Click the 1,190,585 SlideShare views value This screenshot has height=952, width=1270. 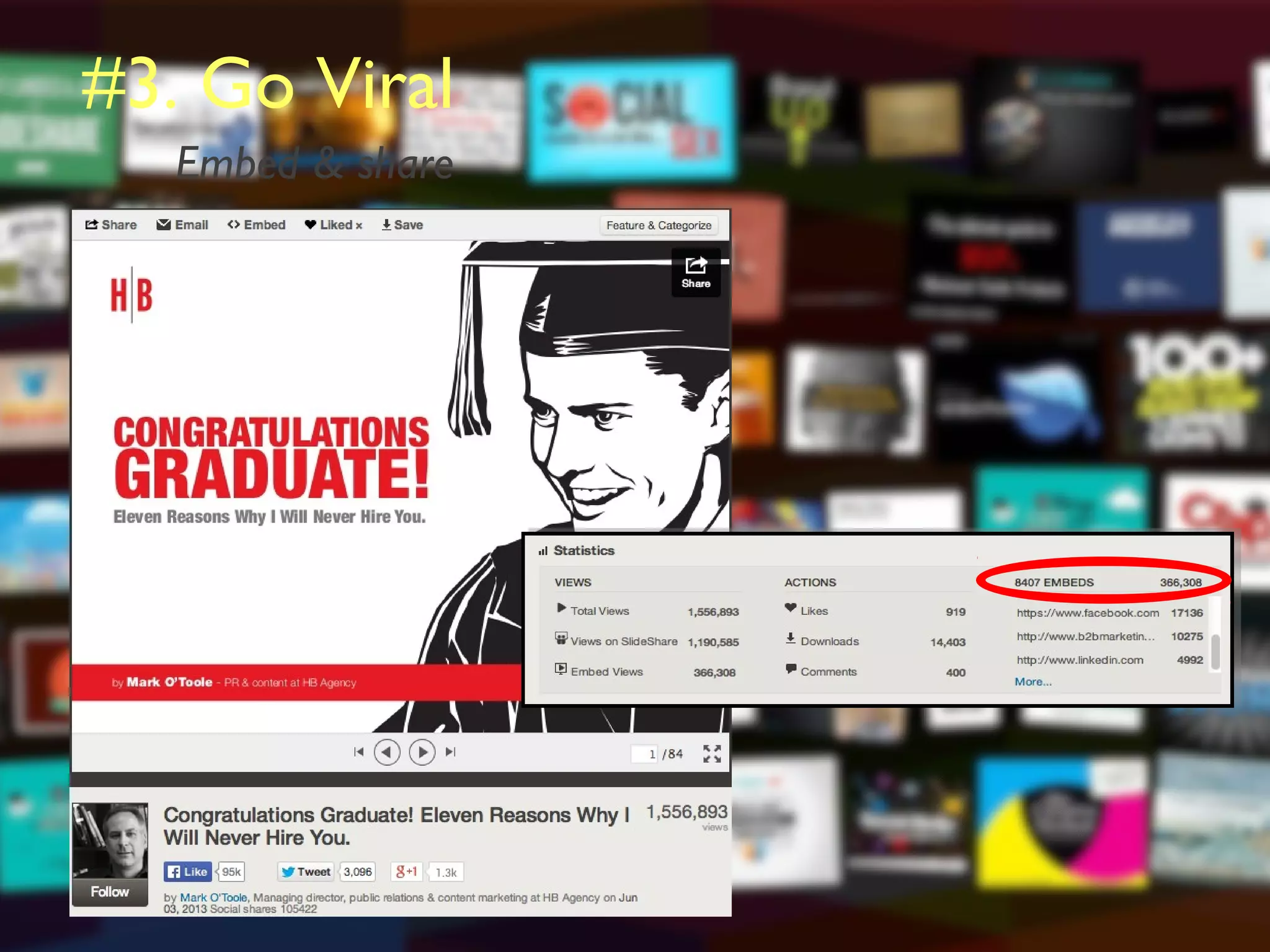tap(713, 642)
